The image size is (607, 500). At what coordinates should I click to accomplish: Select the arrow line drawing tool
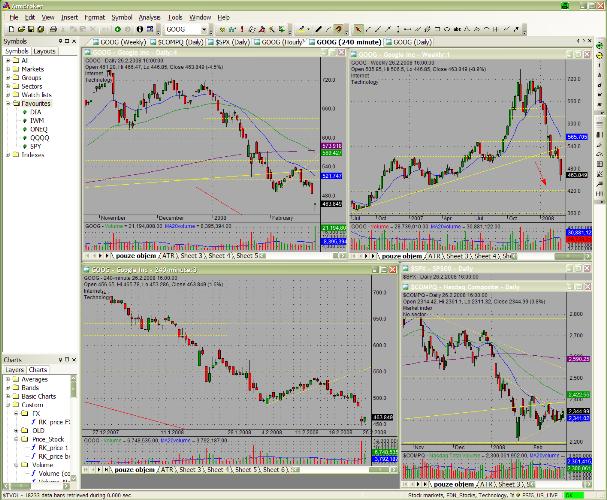388,29
